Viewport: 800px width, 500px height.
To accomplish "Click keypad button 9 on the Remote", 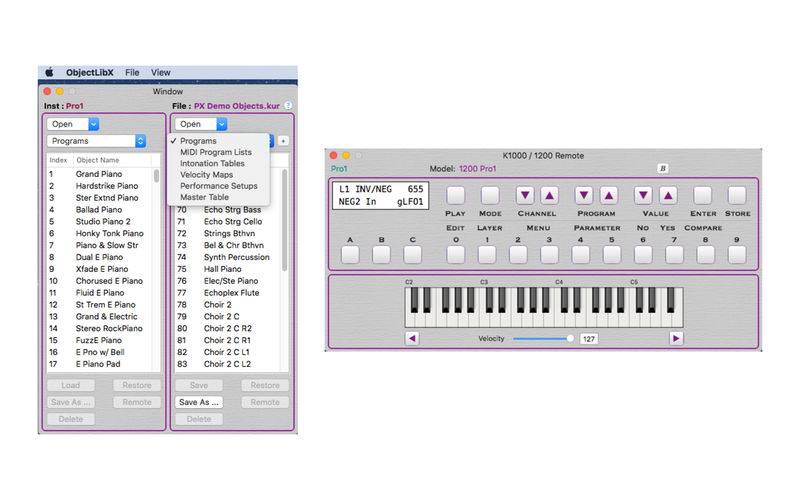I will point(737,255).
